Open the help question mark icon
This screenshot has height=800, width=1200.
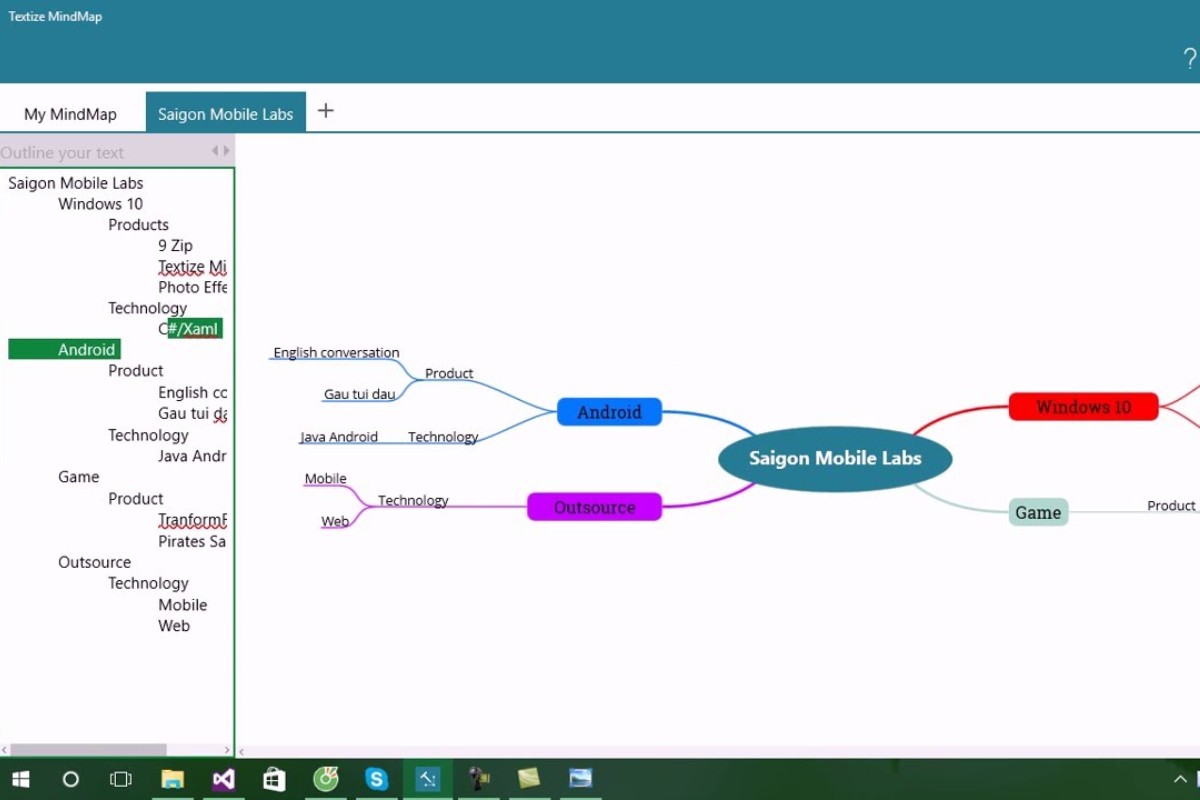click(x=1189, y=58)
